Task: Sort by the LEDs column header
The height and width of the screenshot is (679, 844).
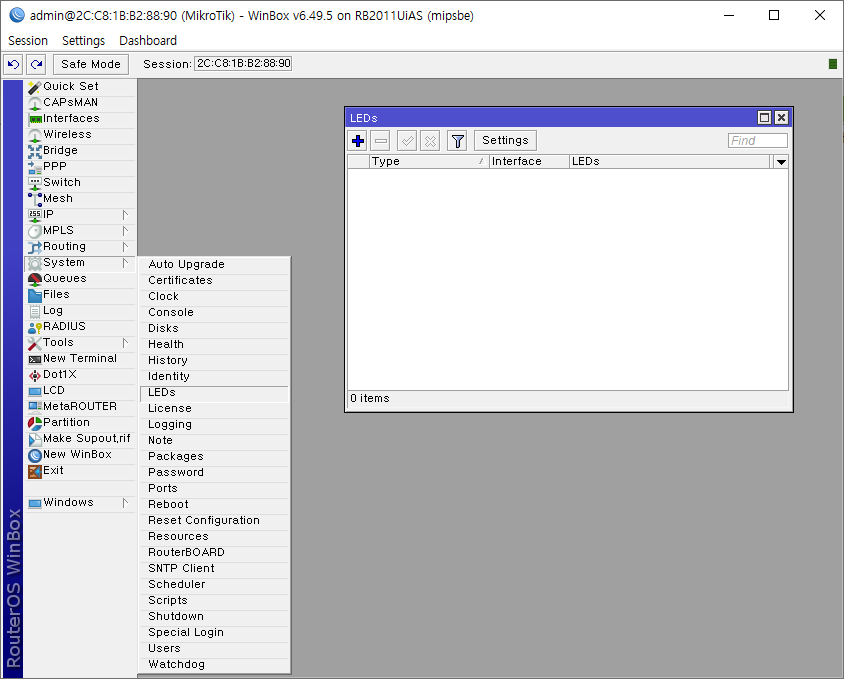Action: pos(670,162)
